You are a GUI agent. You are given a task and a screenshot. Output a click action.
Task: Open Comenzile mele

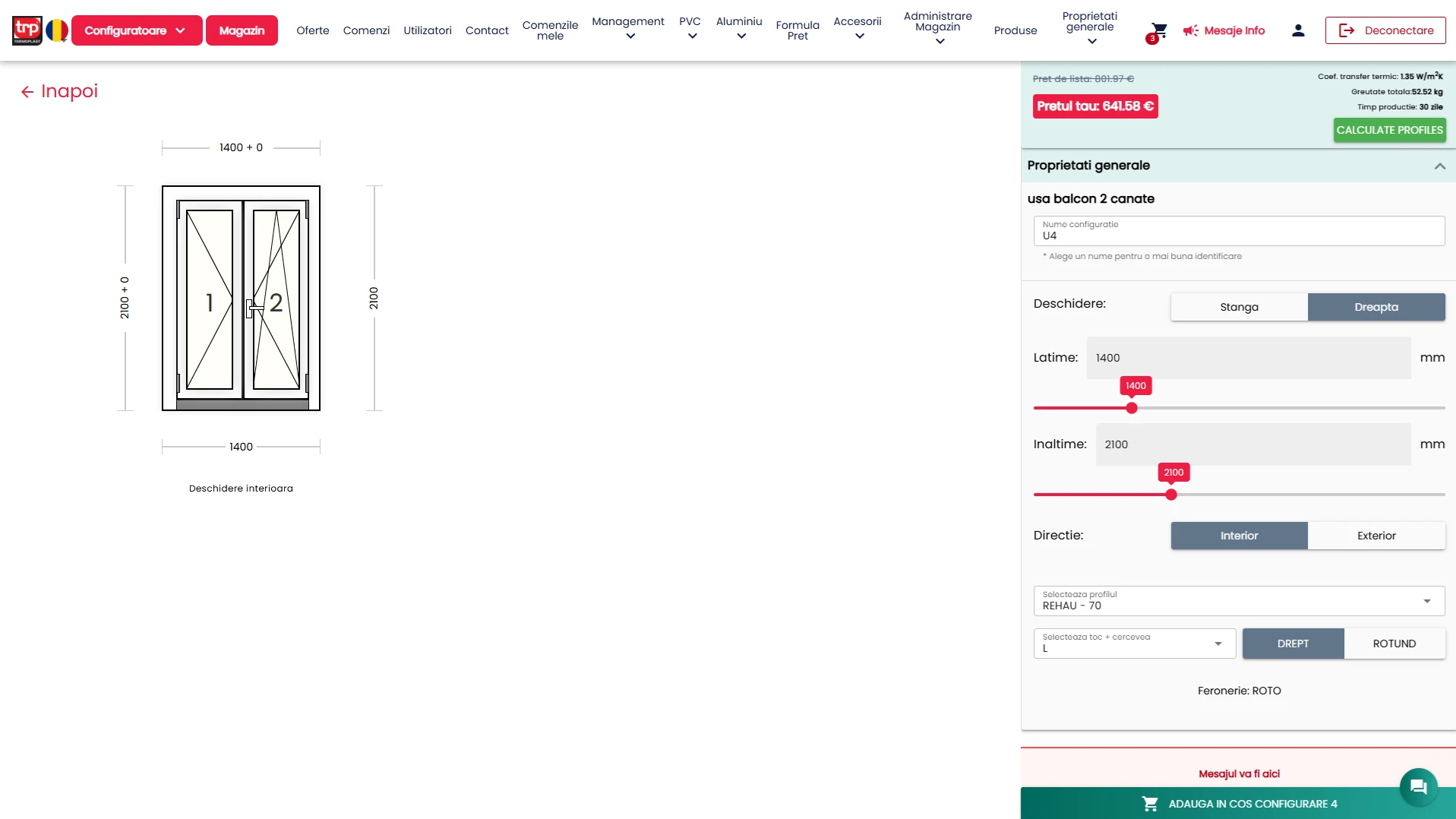[x=550, y=30]
